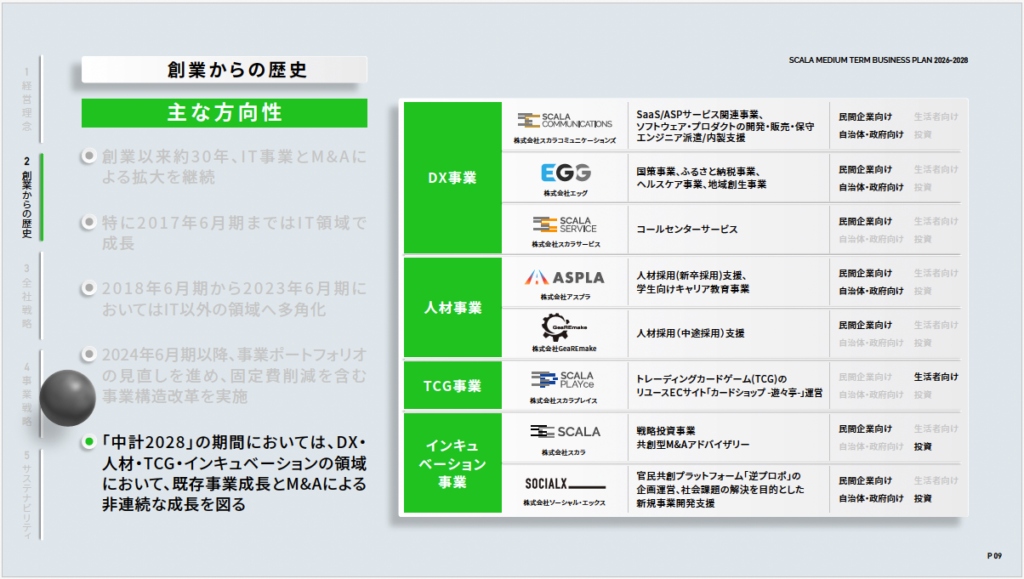Click the SCALA logo in the incubation section
The image size is (1024, 579).
[x=565, y=431]
